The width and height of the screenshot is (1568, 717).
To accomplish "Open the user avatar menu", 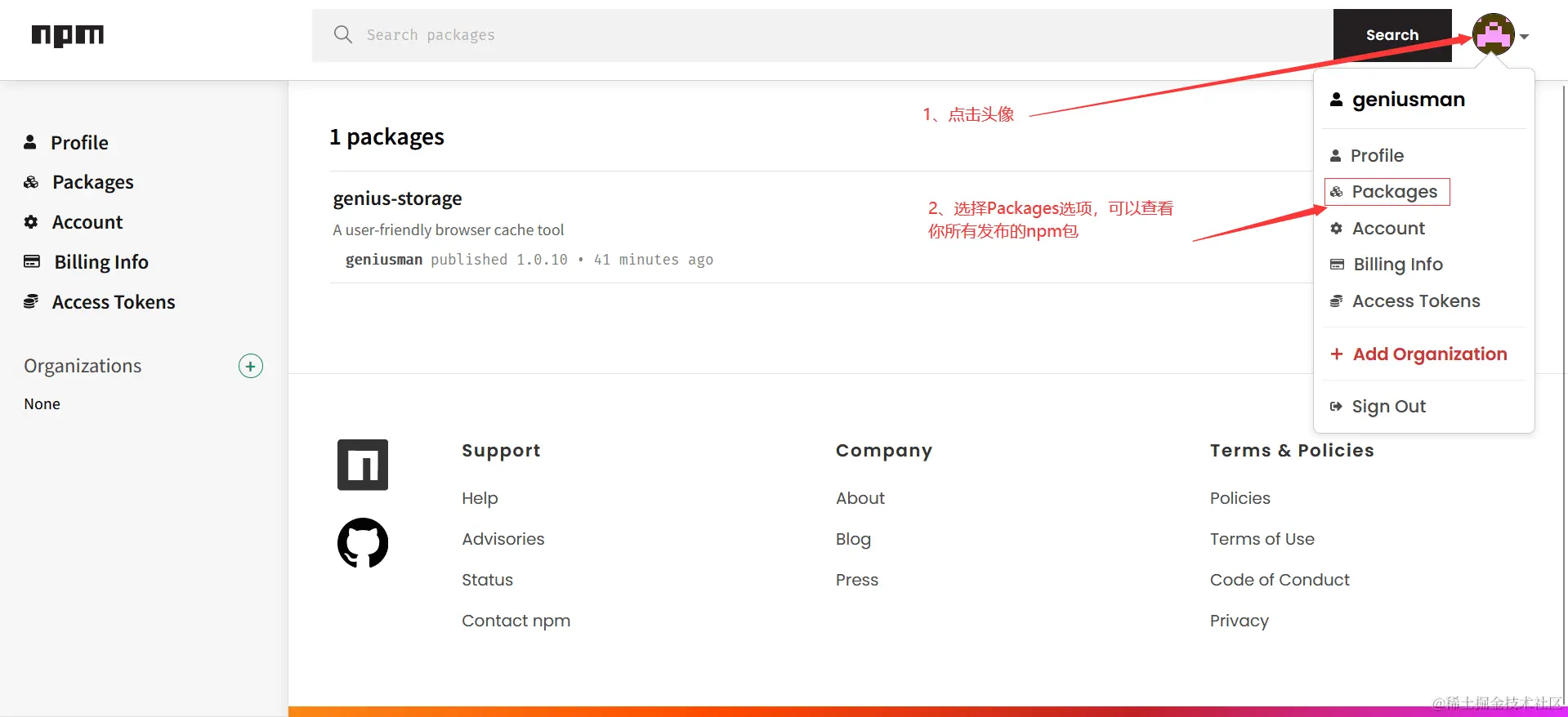I will pyautogui.click(x=1493, y=34).
